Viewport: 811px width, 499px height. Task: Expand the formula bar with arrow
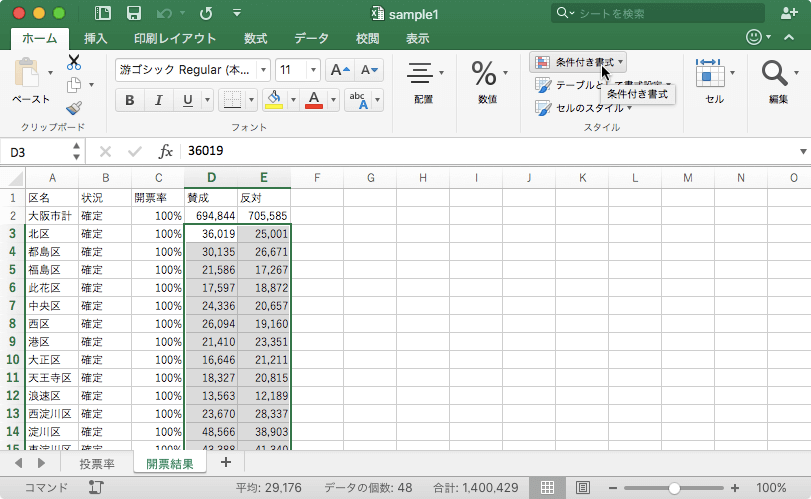[803, 152]
